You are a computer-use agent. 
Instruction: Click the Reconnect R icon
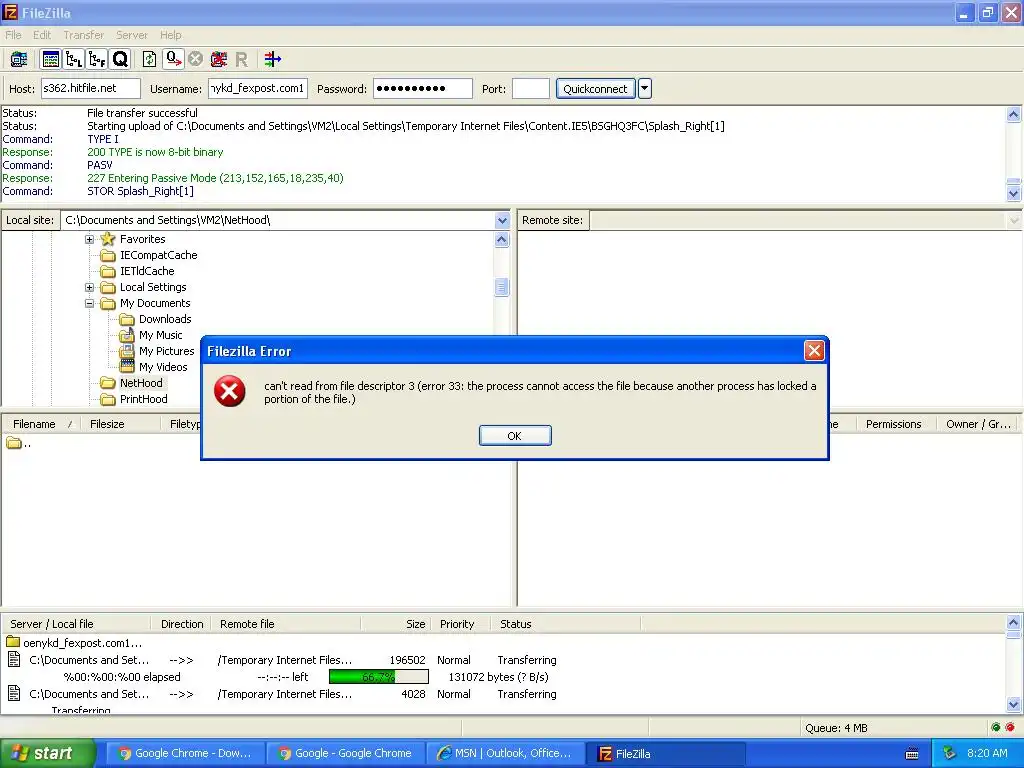[x=242, y=60]
